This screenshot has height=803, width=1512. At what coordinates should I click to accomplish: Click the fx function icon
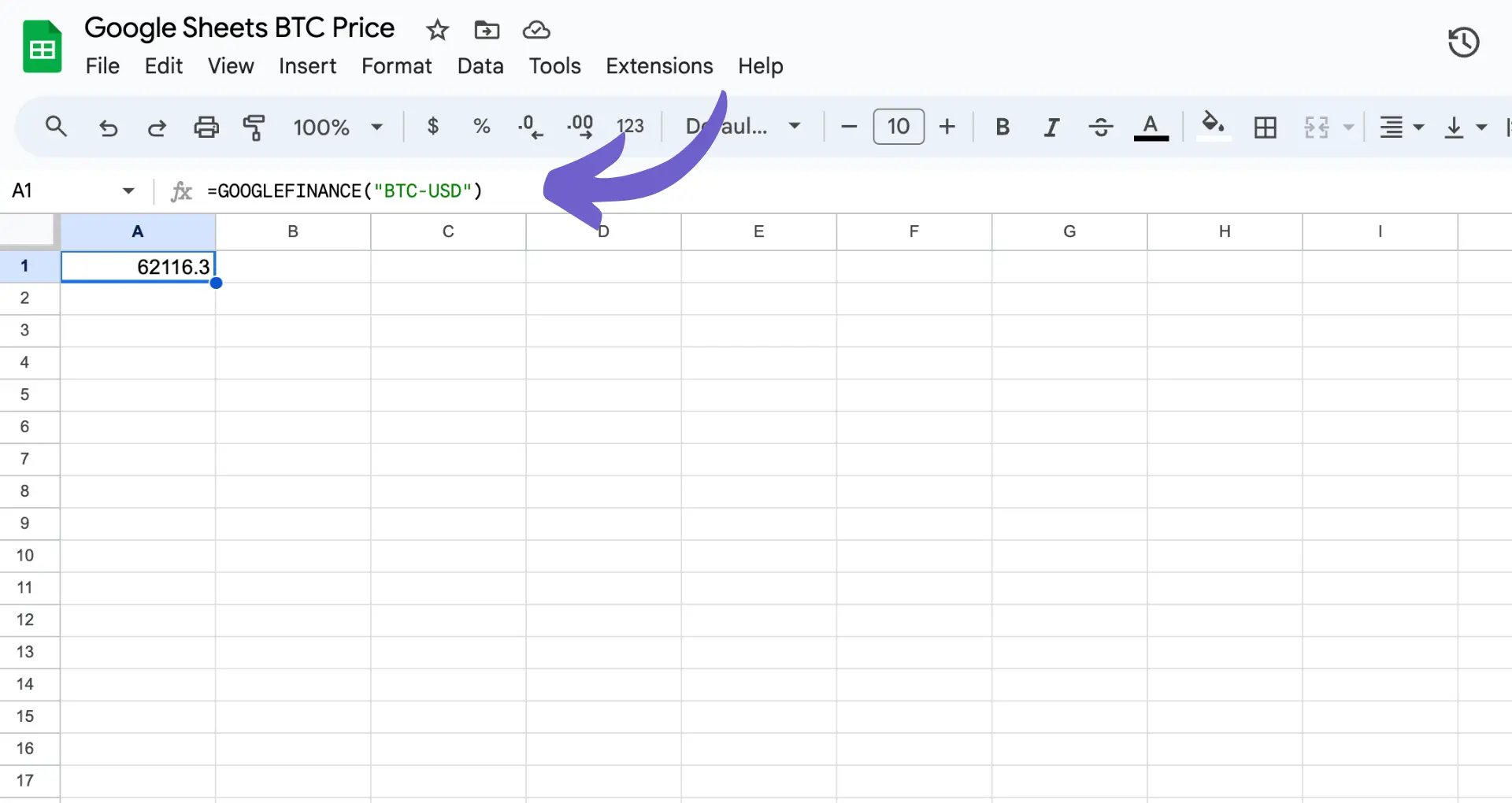click(181, 191)
